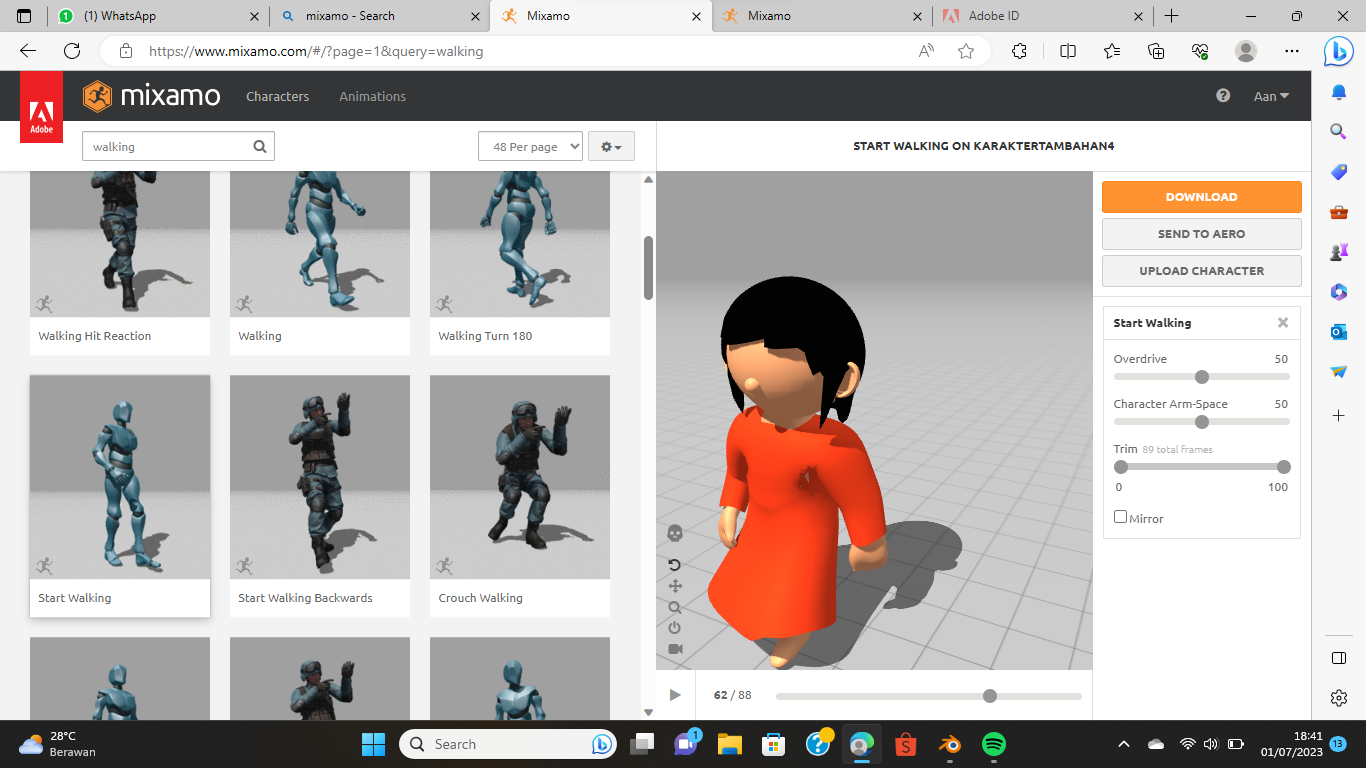Expand the gear settings dropdown
Image resolution: width=1366 pixels, height=768 pixels.
point(611,147)
